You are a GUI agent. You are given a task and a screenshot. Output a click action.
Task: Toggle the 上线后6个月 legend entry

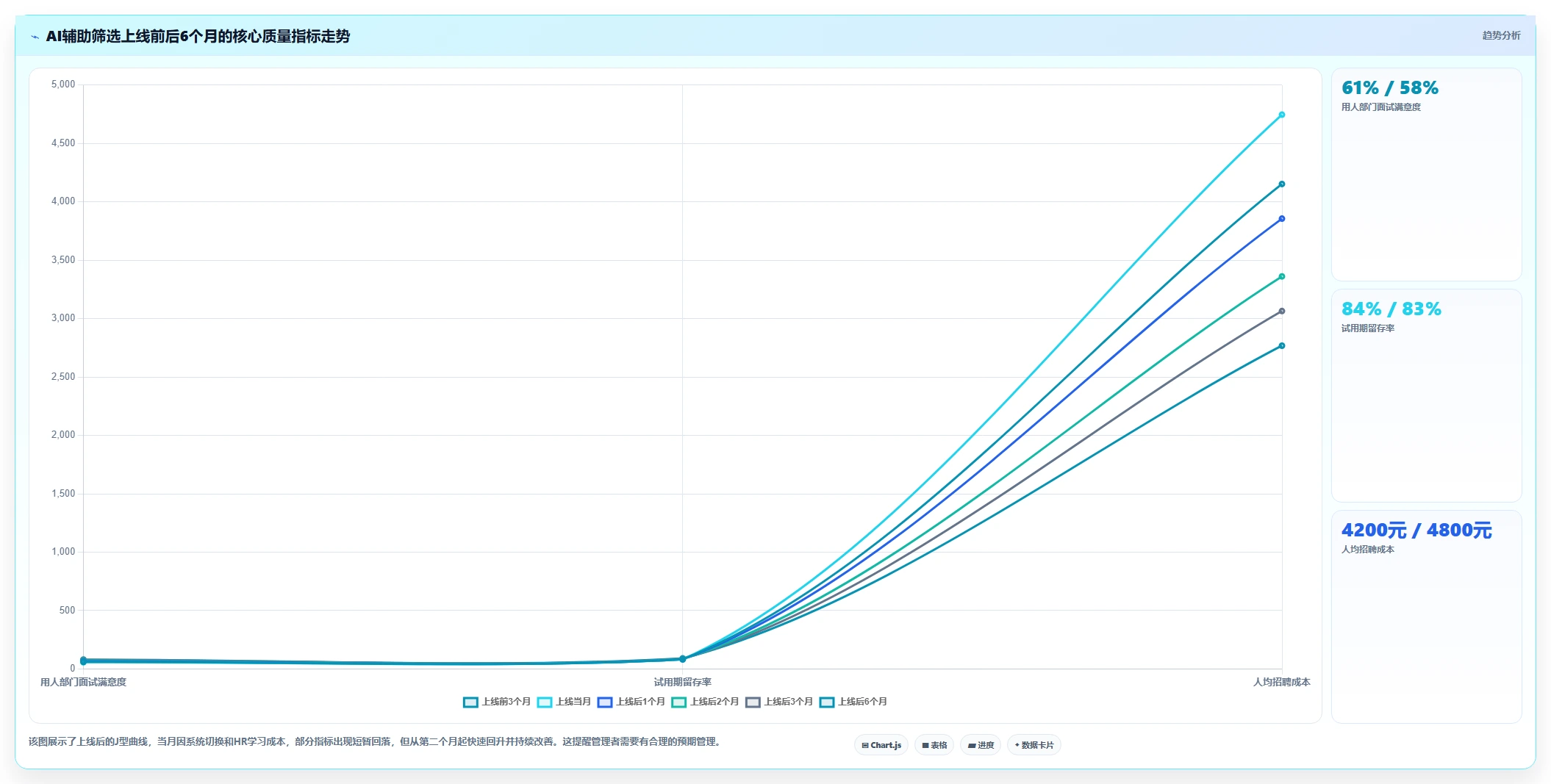pyautogui.click(x=853, y=702)
